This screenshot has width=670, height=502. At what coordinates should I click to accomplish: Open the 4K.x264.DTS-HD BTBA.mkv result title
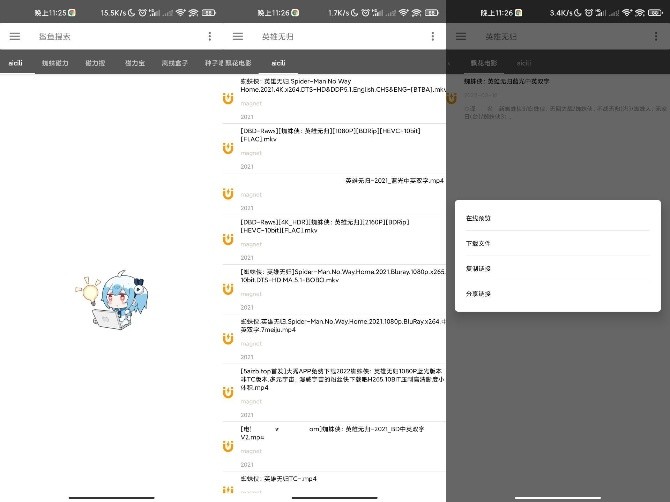coord(343,85)
